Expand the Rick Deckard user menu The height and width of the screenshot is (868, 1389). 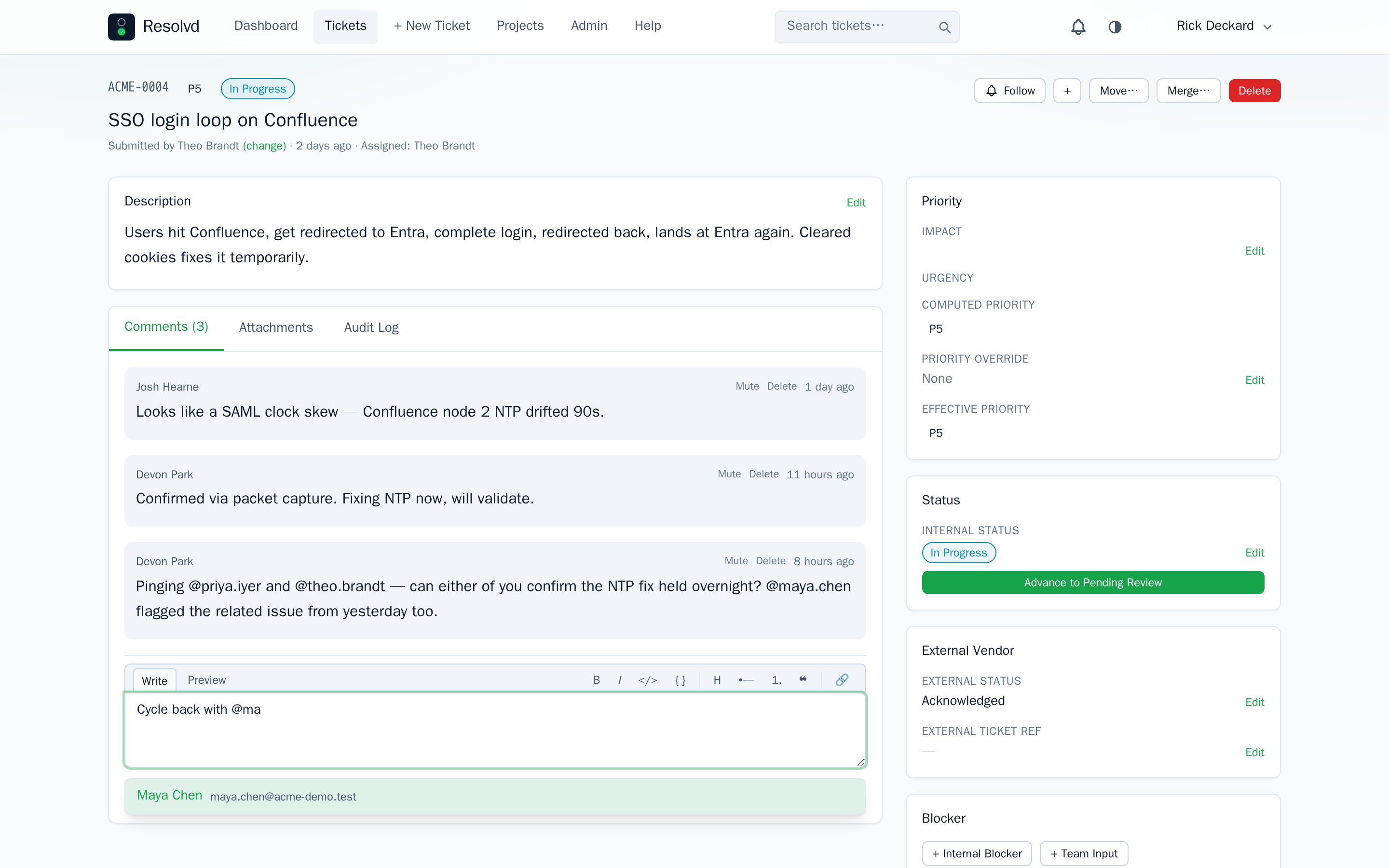pyautogui.click(x=1224, y=26)
